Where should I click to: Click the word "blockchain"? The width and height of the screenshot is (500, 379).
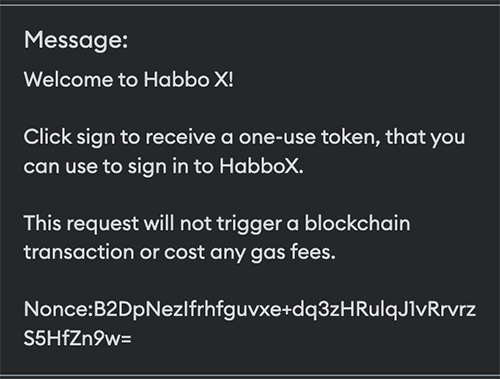pos(357,223)
